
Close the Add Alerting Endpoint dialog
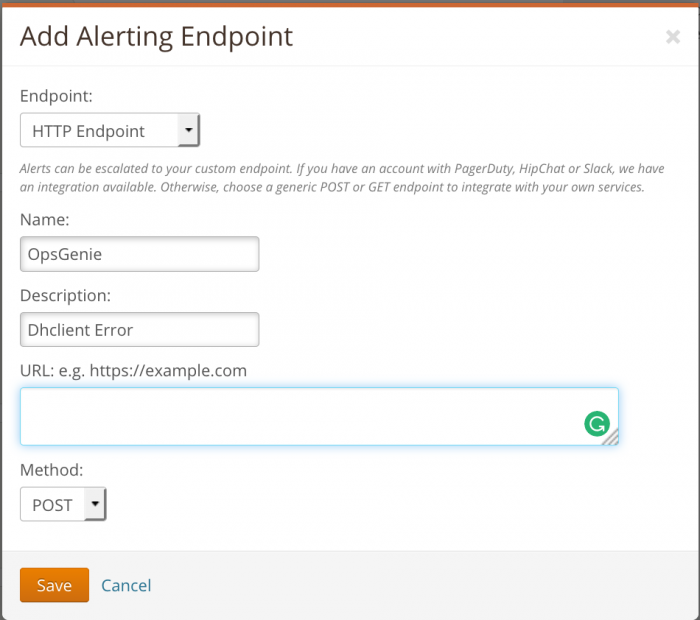[672, 38]
